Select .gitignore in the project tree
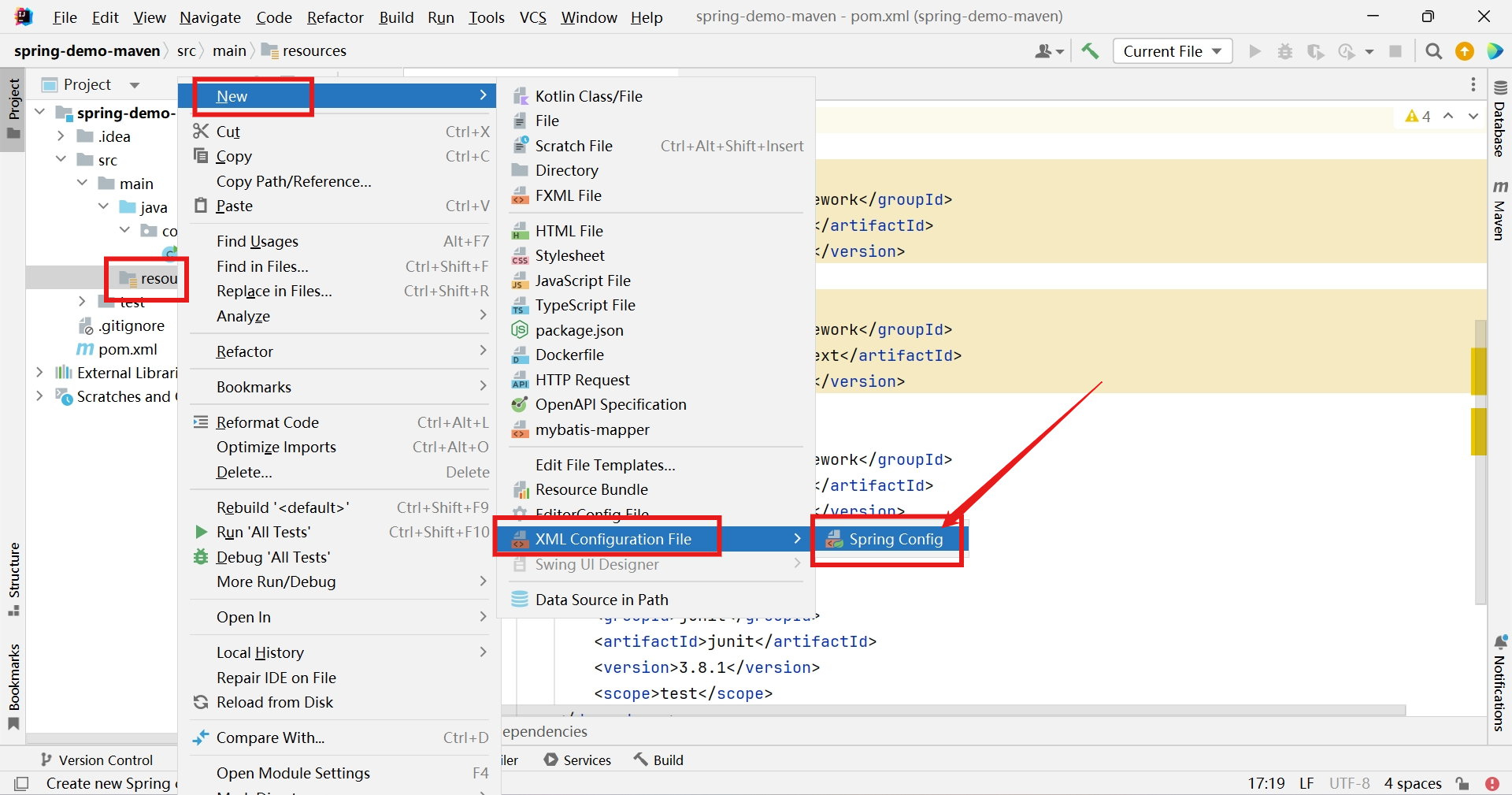The image size is (1512, 795). [x=122, y=325]
